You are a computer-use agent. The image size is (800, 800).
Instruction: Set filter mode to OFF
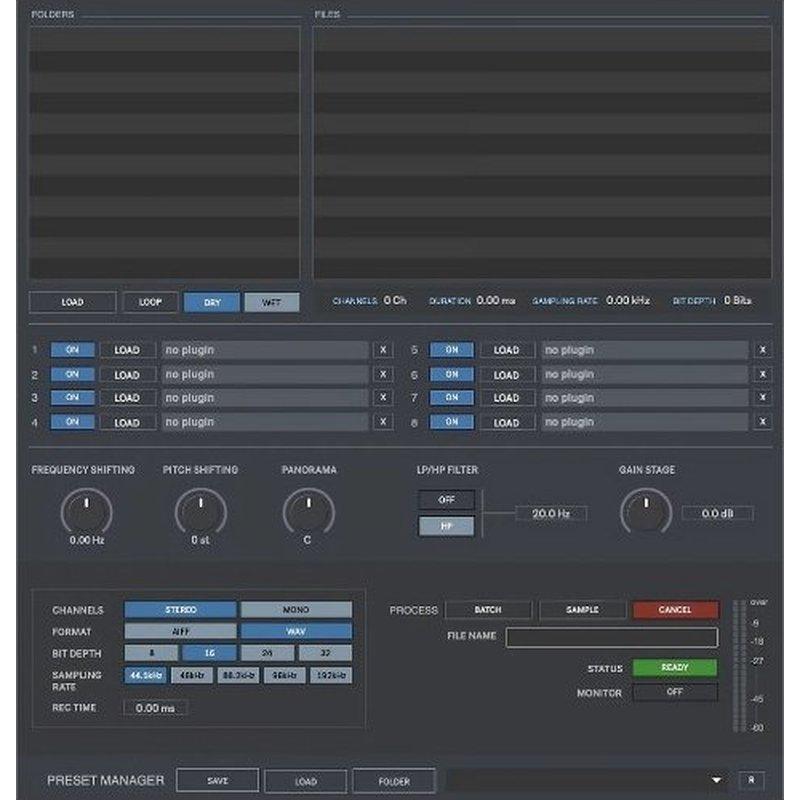[x=446, y=500]
